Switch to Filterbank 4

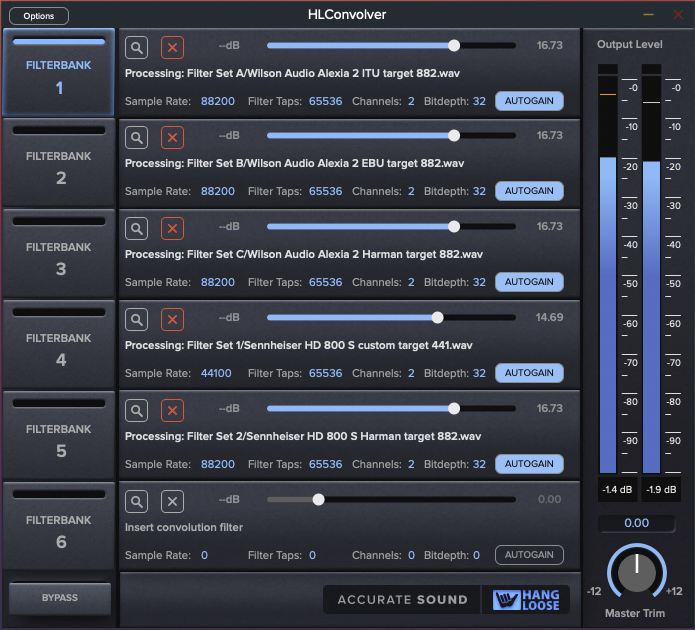59,344
